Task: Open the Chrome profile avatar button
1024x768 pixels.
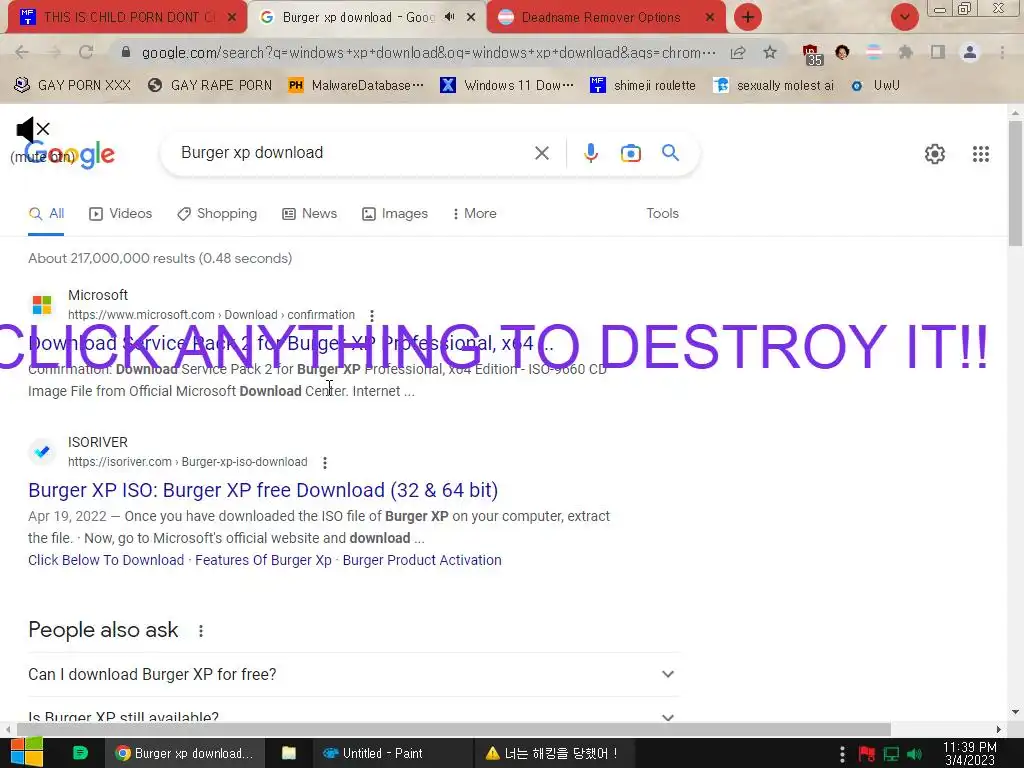Action: point(970,52)
